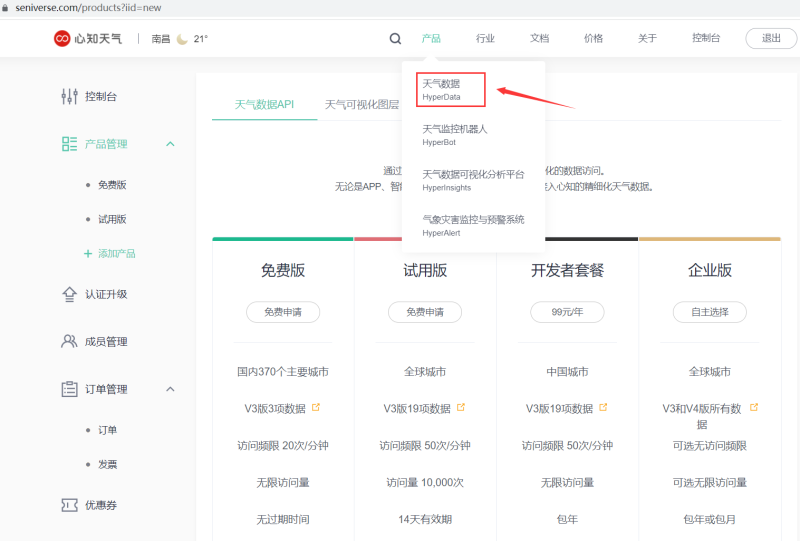Open external link icon beside 免费版 V3版3项数据
Viewport: 800px width, 541px height.
point(316,408)
